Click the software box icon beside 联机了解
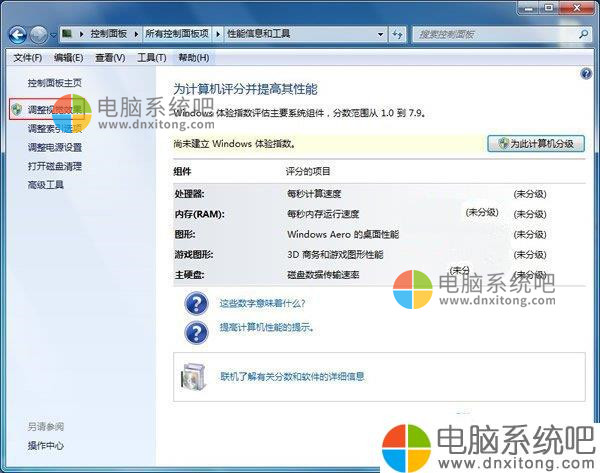Image resolution: width=600 pixels, height=473 pixels. [196, 376]
